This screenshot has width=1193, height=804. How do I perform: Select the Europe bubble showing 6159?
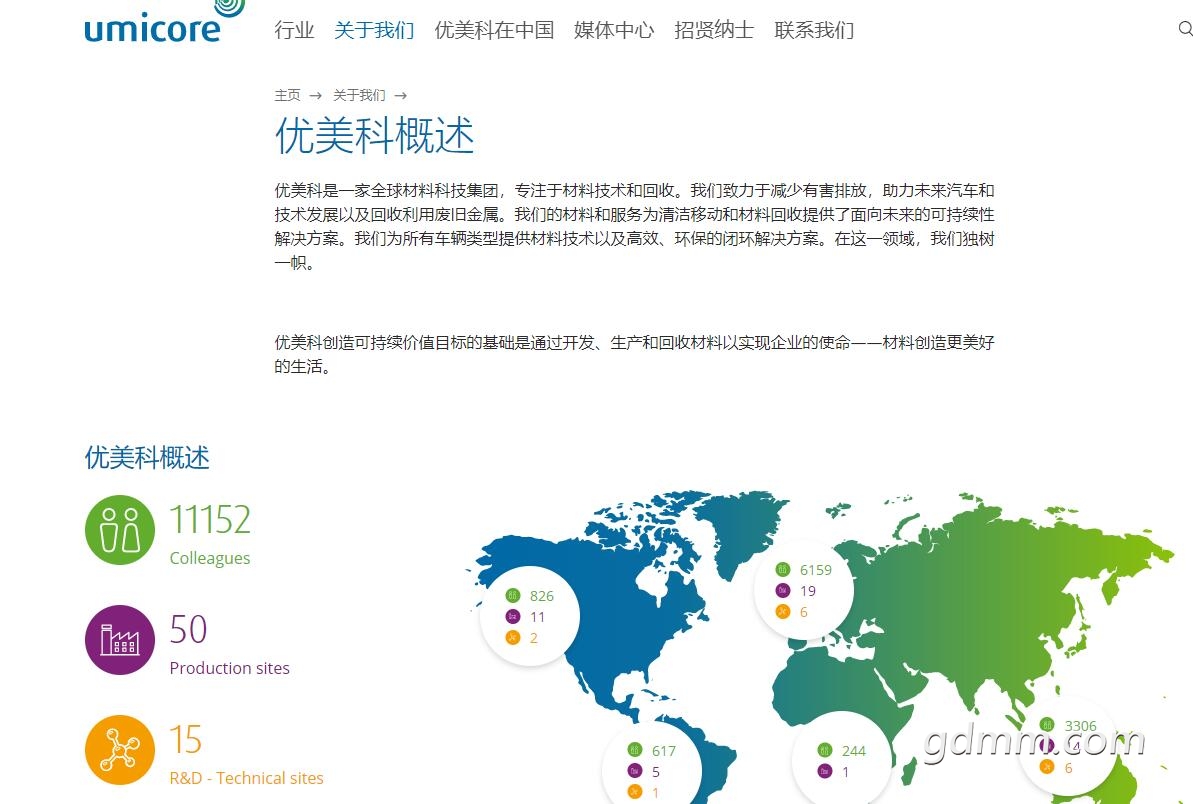pos(803,591)
